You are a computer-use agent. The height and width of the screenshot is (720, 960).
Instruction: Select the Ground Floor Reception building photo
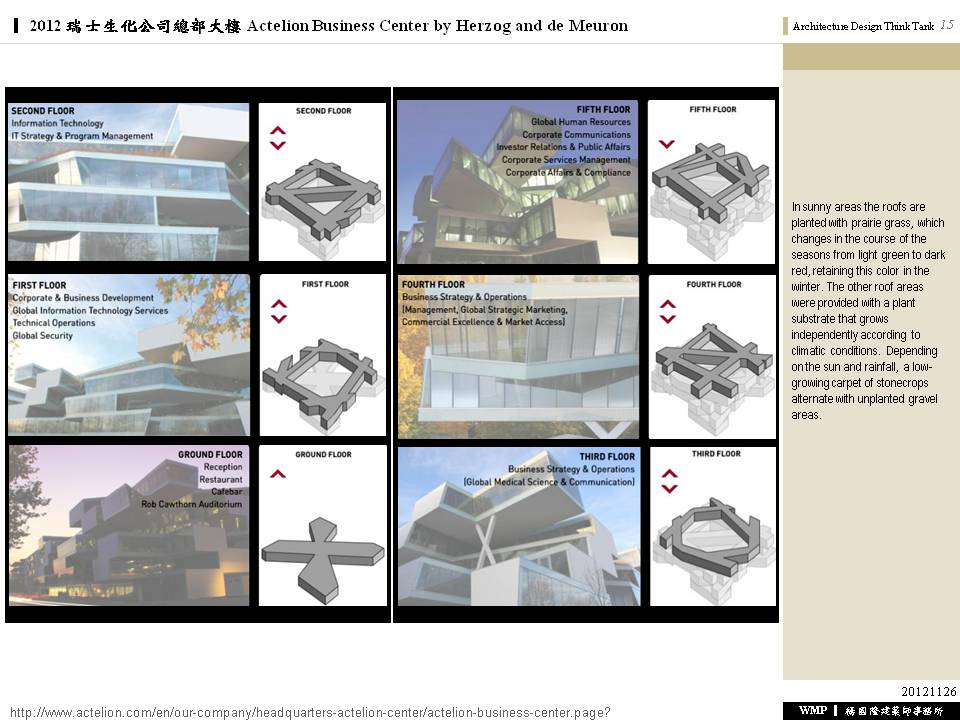coord(129,525)
